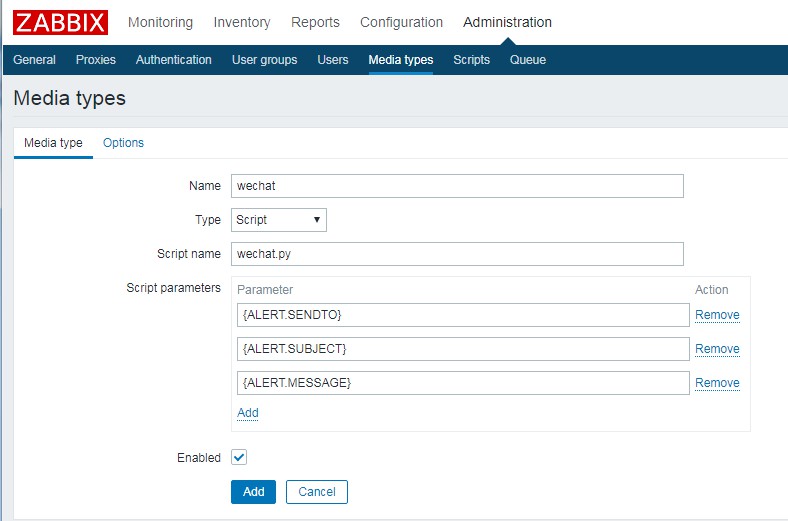This screenshot has height=521, width=788.
Task: Navigate to the Scripts section
Action: (x=471, y=60)
